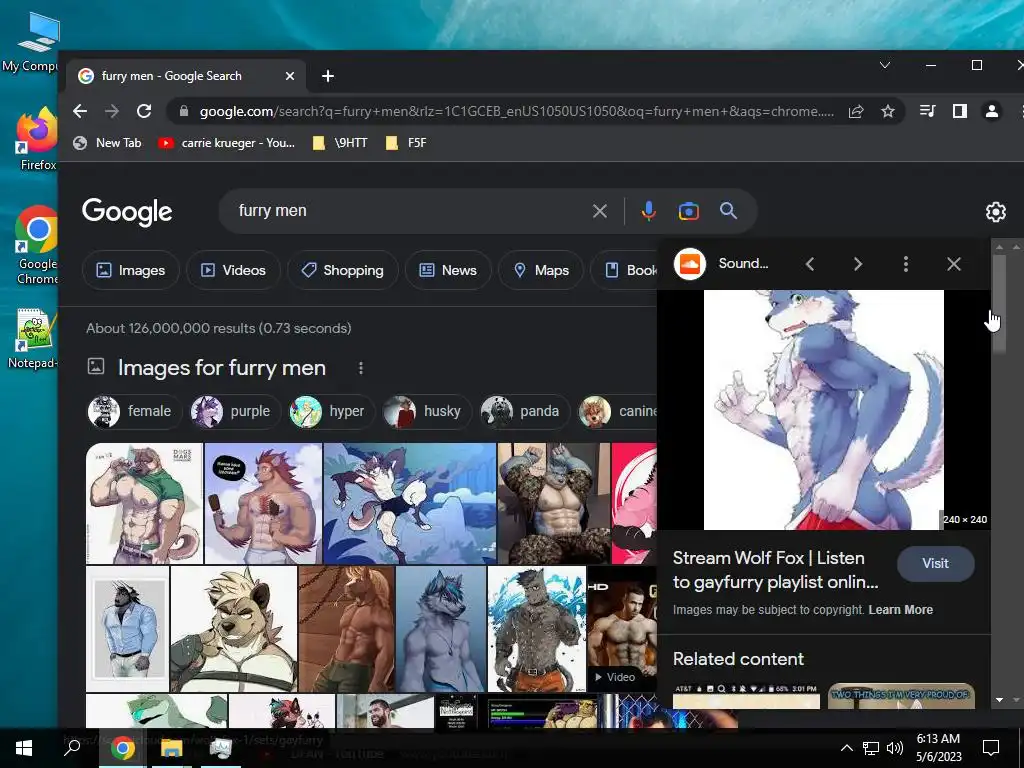The height and width of the screenshot is (768, 1024).
Task: Show previous image in preview panel
Action: [810, 264]
